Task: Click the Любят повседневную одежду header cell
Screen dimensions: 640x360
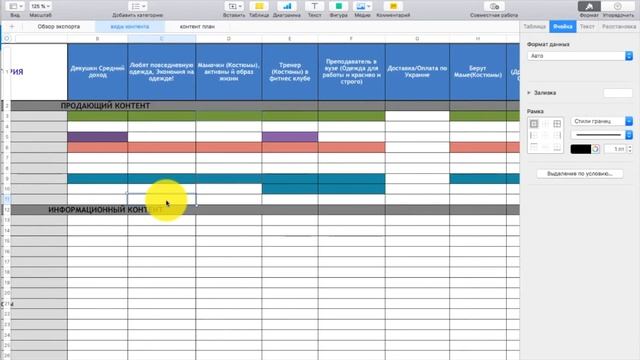Action: coord(161,72)
